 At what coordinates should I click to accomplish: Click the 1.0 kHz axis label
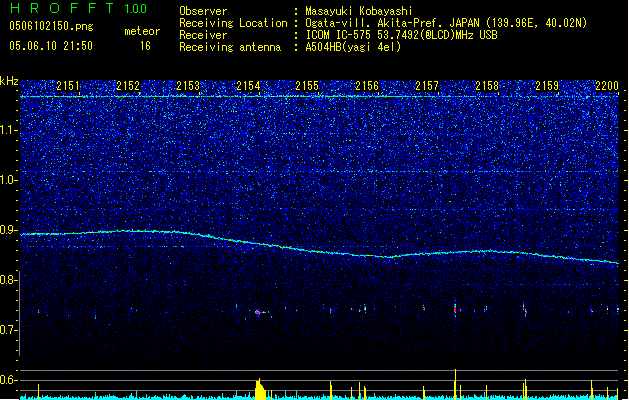tap(9, 180)
